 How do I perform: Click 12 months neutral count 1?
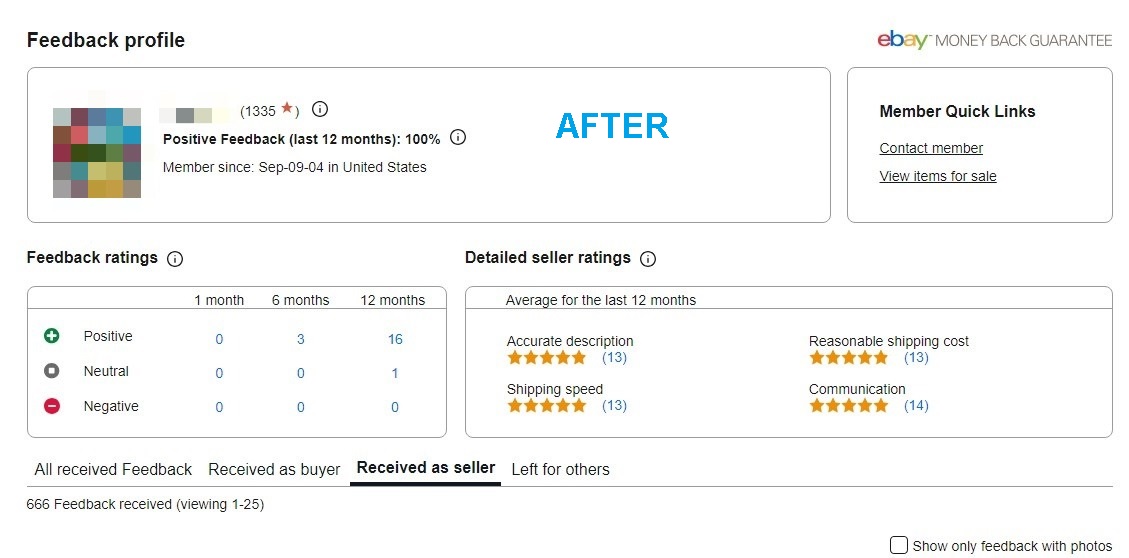[395, 374]
